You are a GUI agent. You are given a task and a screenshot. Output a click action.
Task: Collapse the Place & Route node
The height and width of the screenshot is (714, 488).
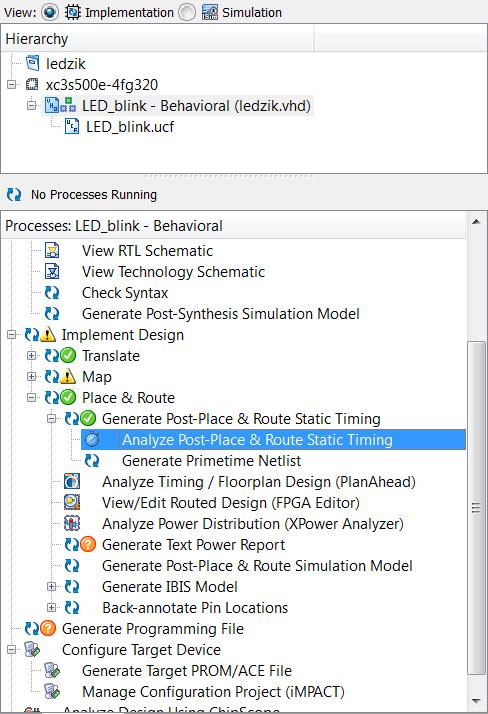point(31,398)
